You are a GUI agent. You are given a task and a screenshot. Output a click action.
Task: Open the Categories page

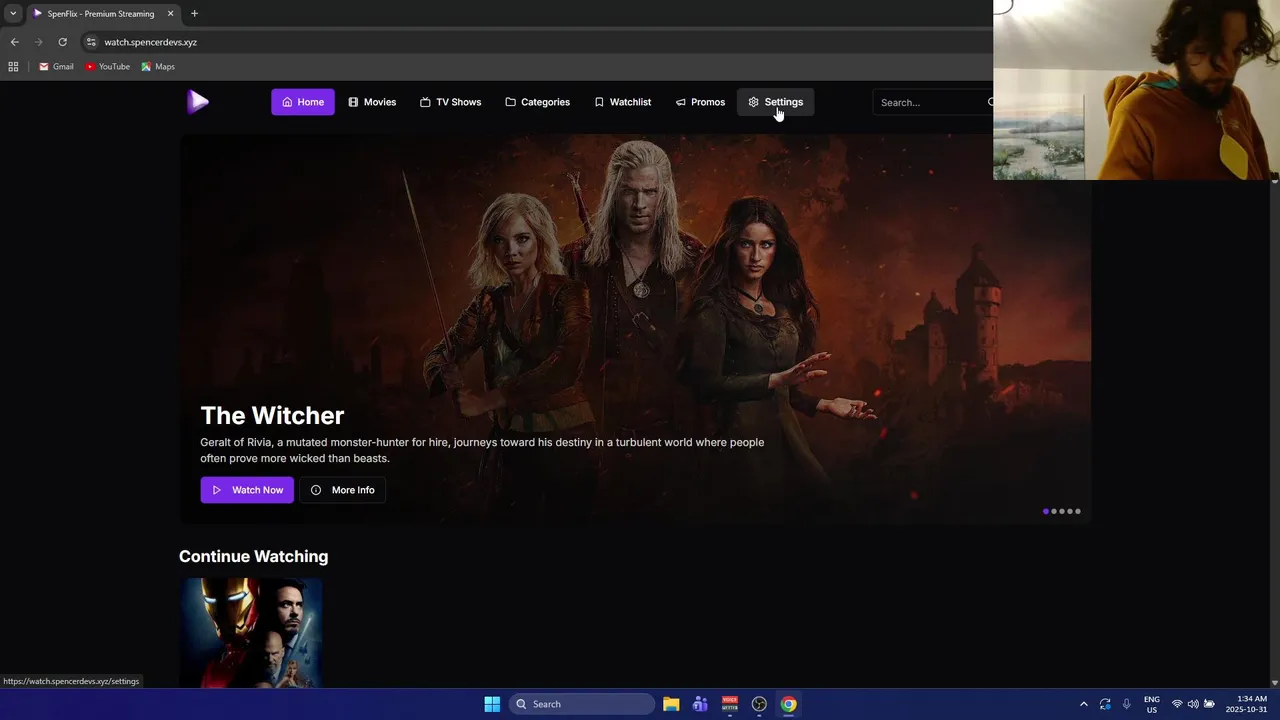(537, 102)
